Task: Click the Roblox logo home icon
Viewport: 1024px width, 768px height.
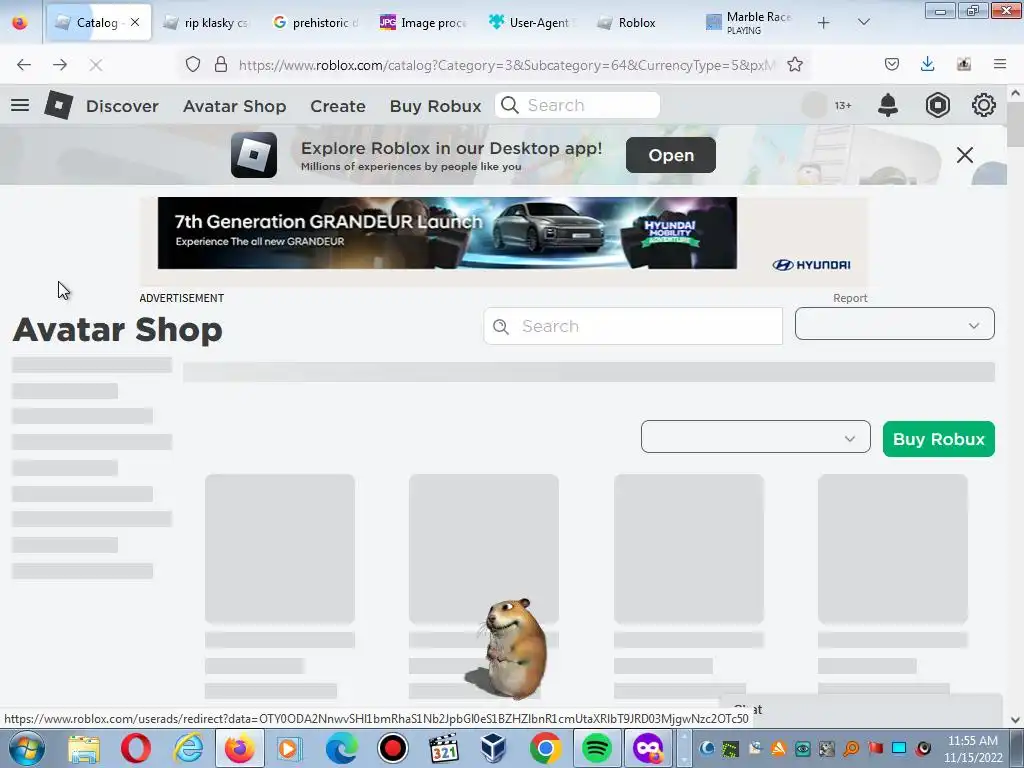Action: 58,104
